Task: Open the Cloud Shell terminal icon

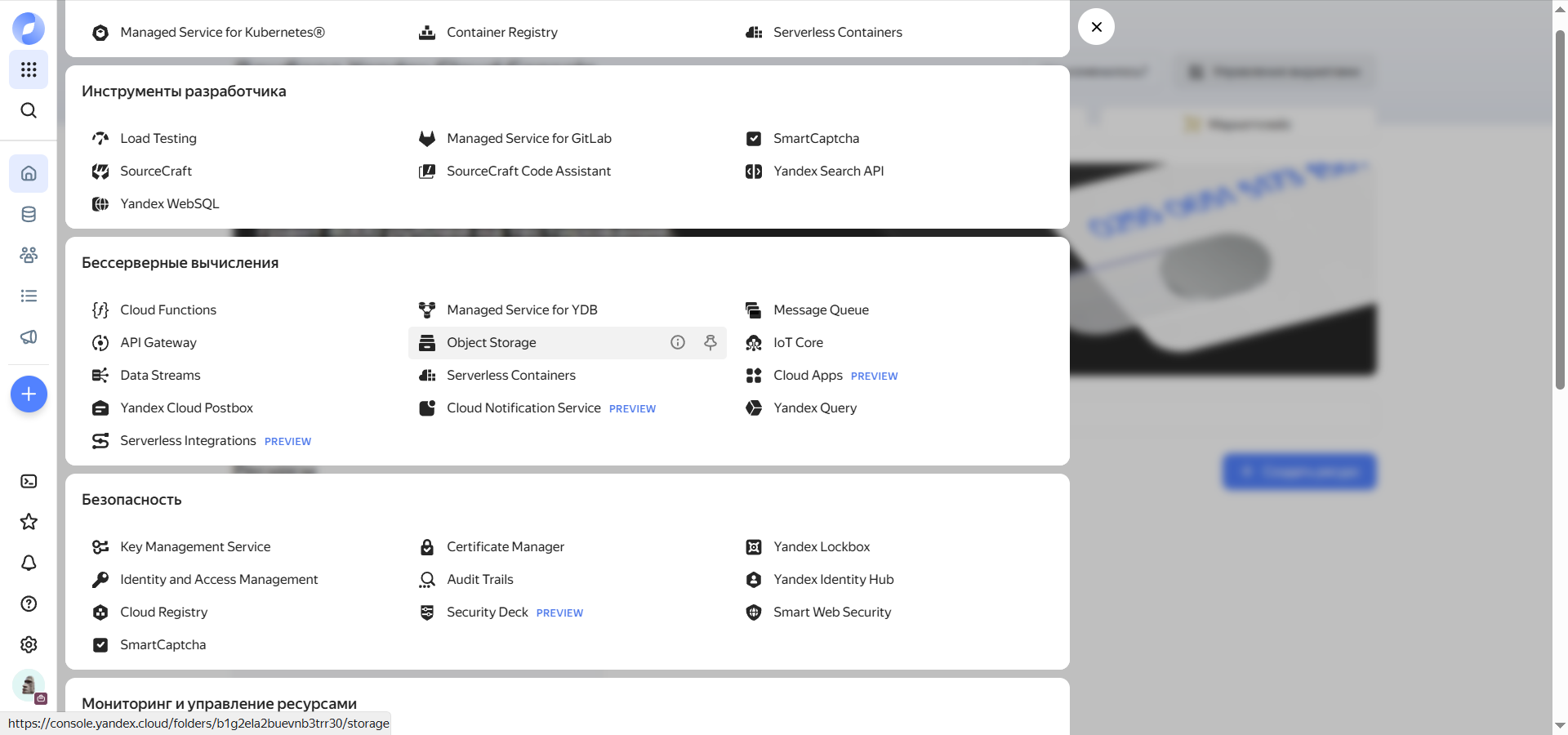Action: pos(29,481)
